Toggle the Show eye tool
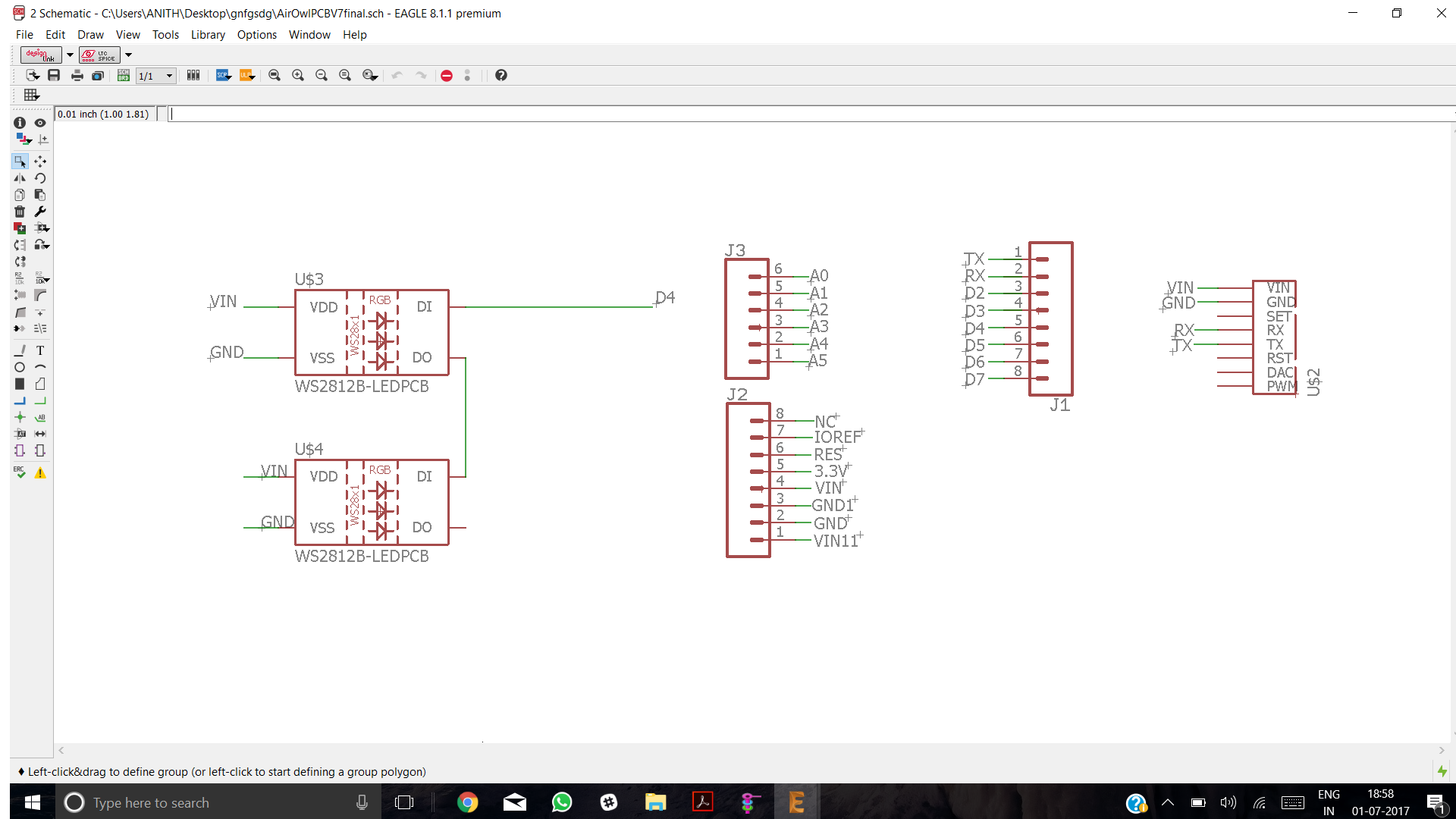This screenshot has height=819, width=1456. [40, 123]
